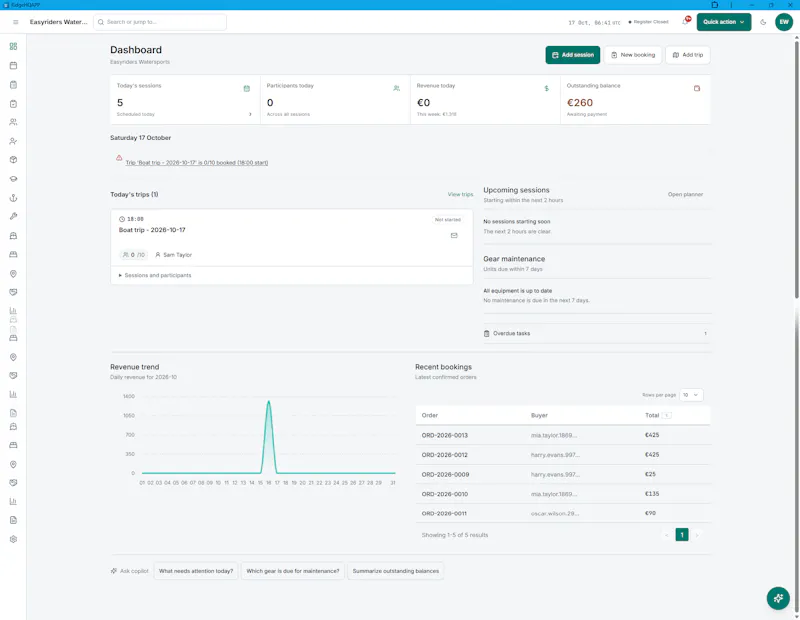Screen dimensions: 800x620
Task: Open the anchor icon in sidebar
Action: pos(13,197)
